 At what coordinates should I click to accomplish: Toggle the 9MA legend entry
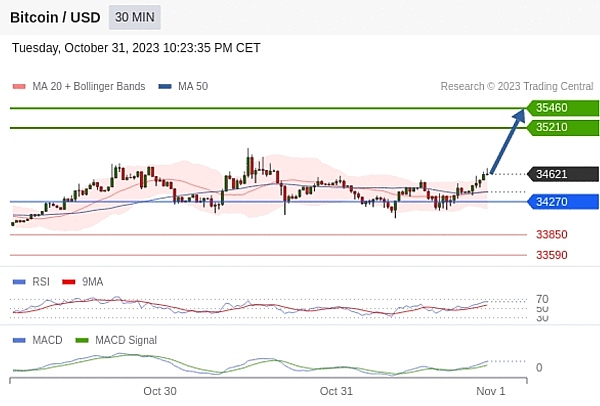coord(83,282)
